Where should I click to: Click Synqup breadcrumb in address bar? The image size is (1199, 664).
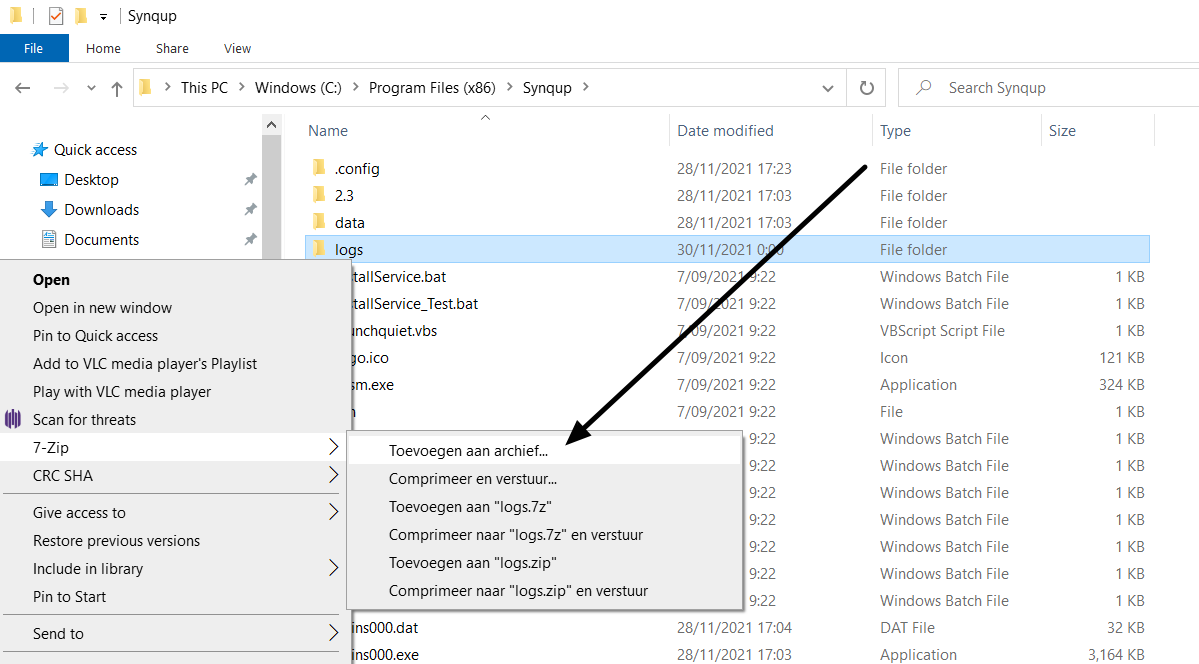click(547, 88)
